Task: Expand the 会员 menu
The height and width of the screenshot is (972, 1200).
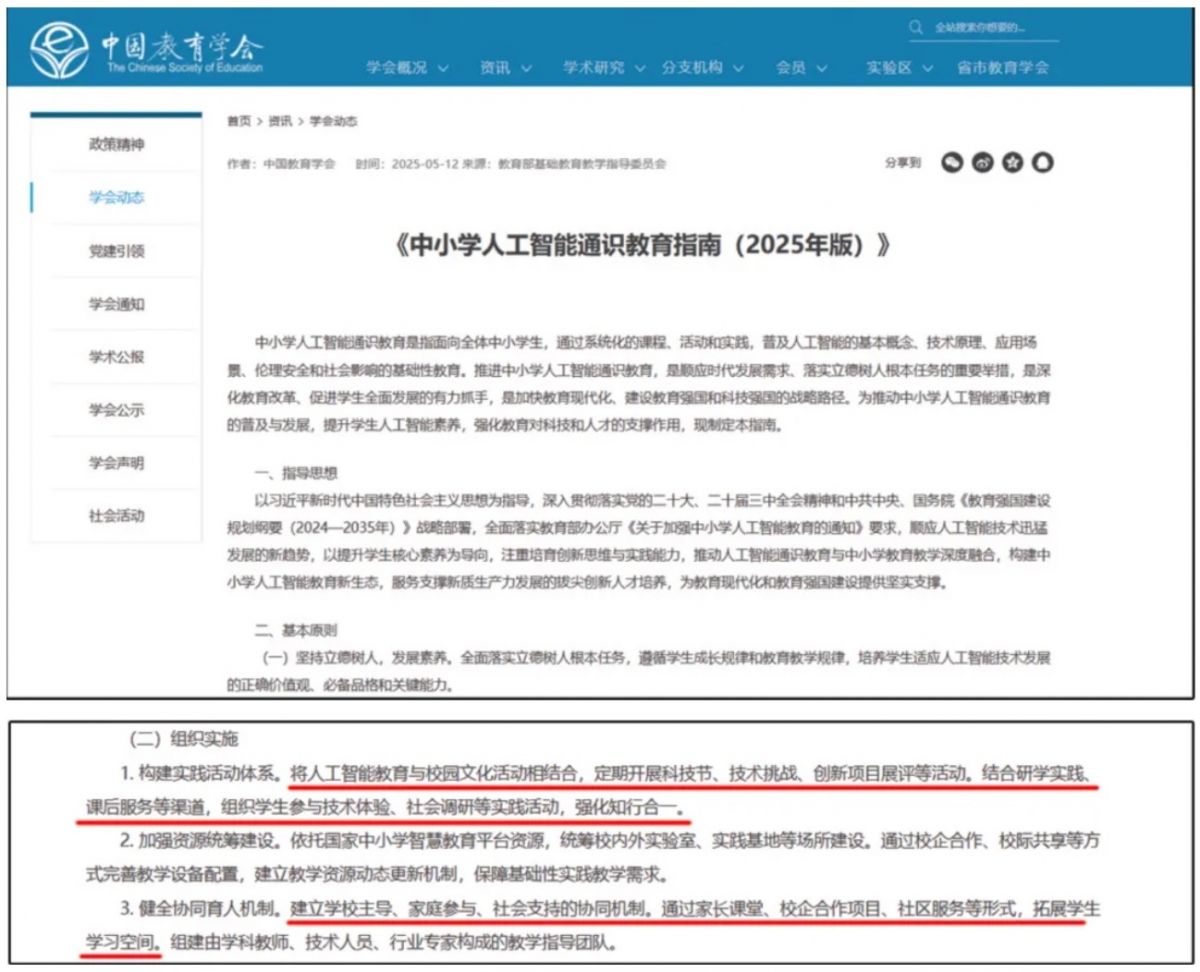Action: pyautogui.click(x=801, y=68)
